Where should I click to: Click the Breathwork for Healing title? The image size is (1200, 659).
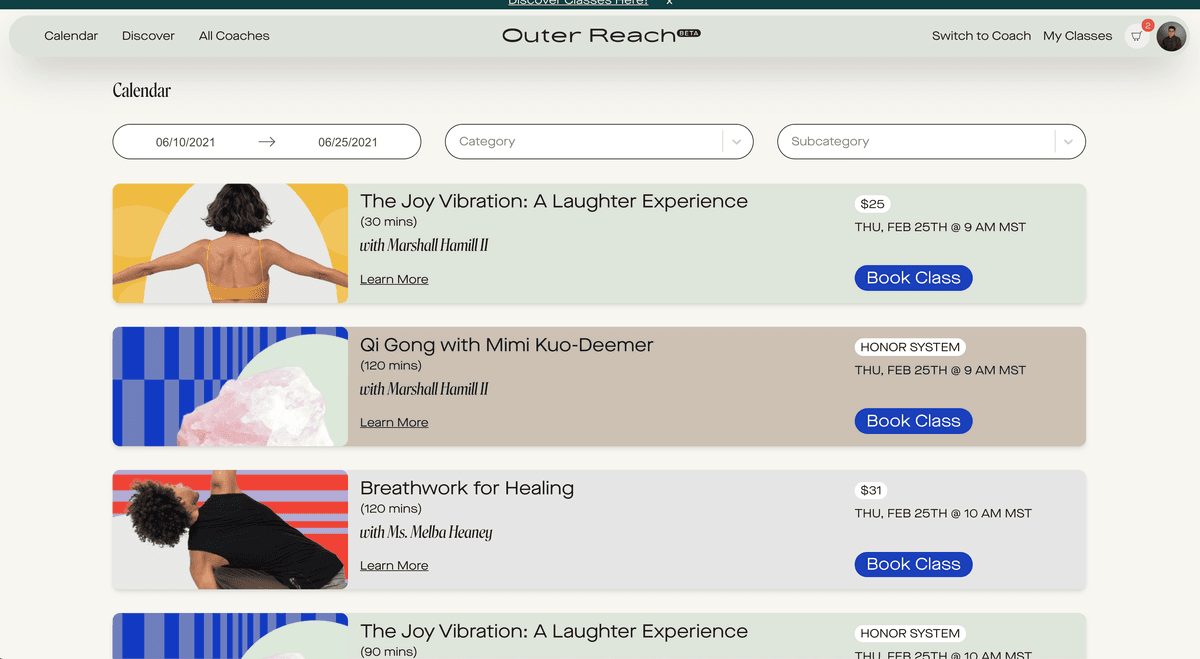click(x=467, y=488)
